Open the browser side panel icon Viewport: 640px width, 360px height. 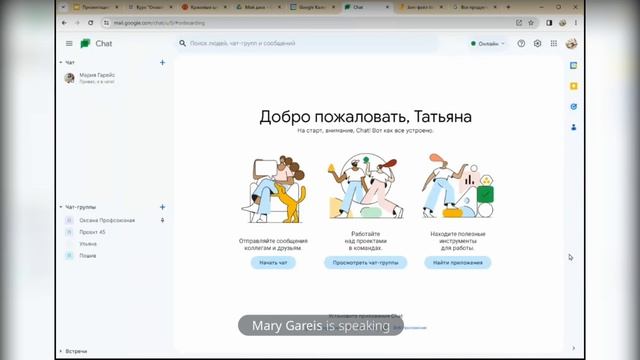[549, 23]
